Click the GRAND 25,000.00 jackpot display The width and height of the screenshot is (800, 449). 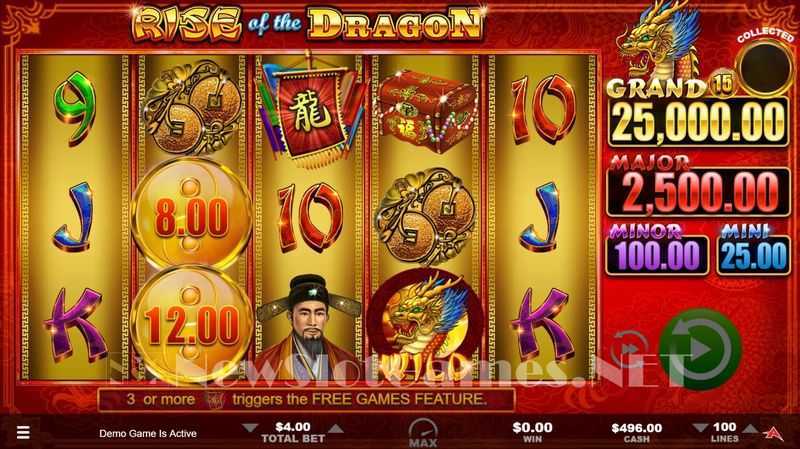[698, 120]
